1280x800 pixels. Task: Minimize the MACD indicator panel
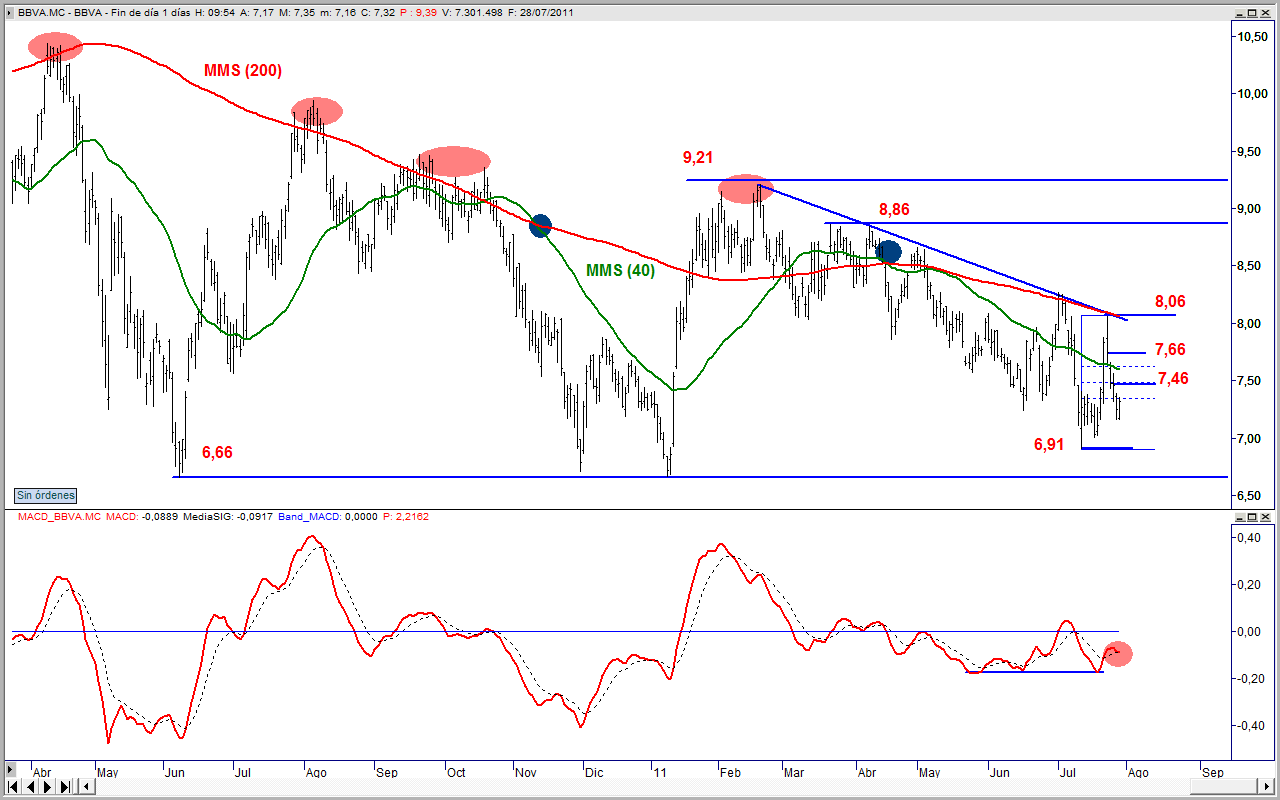1240,517
